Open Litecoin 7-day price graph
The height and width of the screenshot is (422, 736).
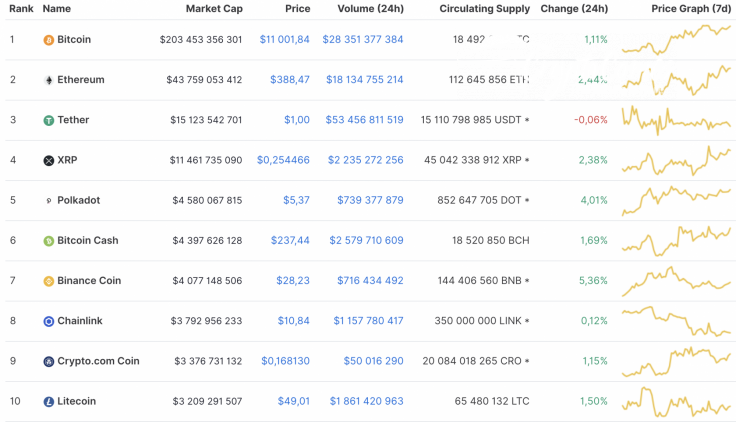point(676,402)
